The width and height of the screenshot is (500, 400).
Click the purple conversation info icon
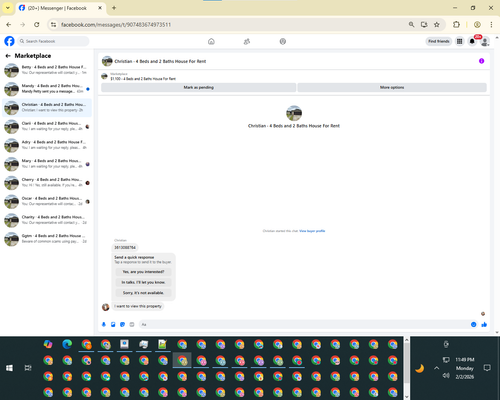[481, 61]
